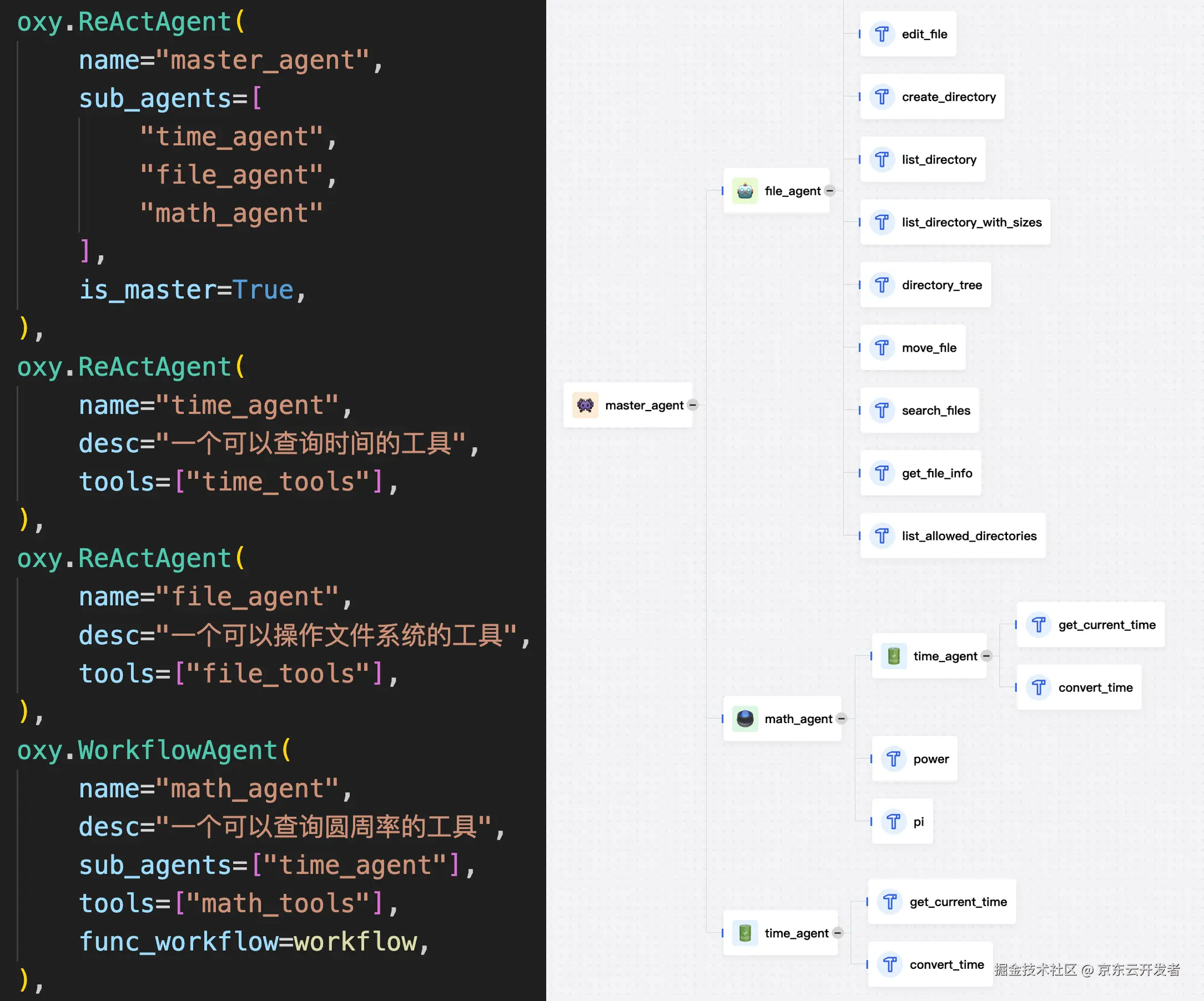Click the file_agent robot icon
The width and height of the screenshot is (1204, 1001).
pyautogui.click(x=745, y=191)
